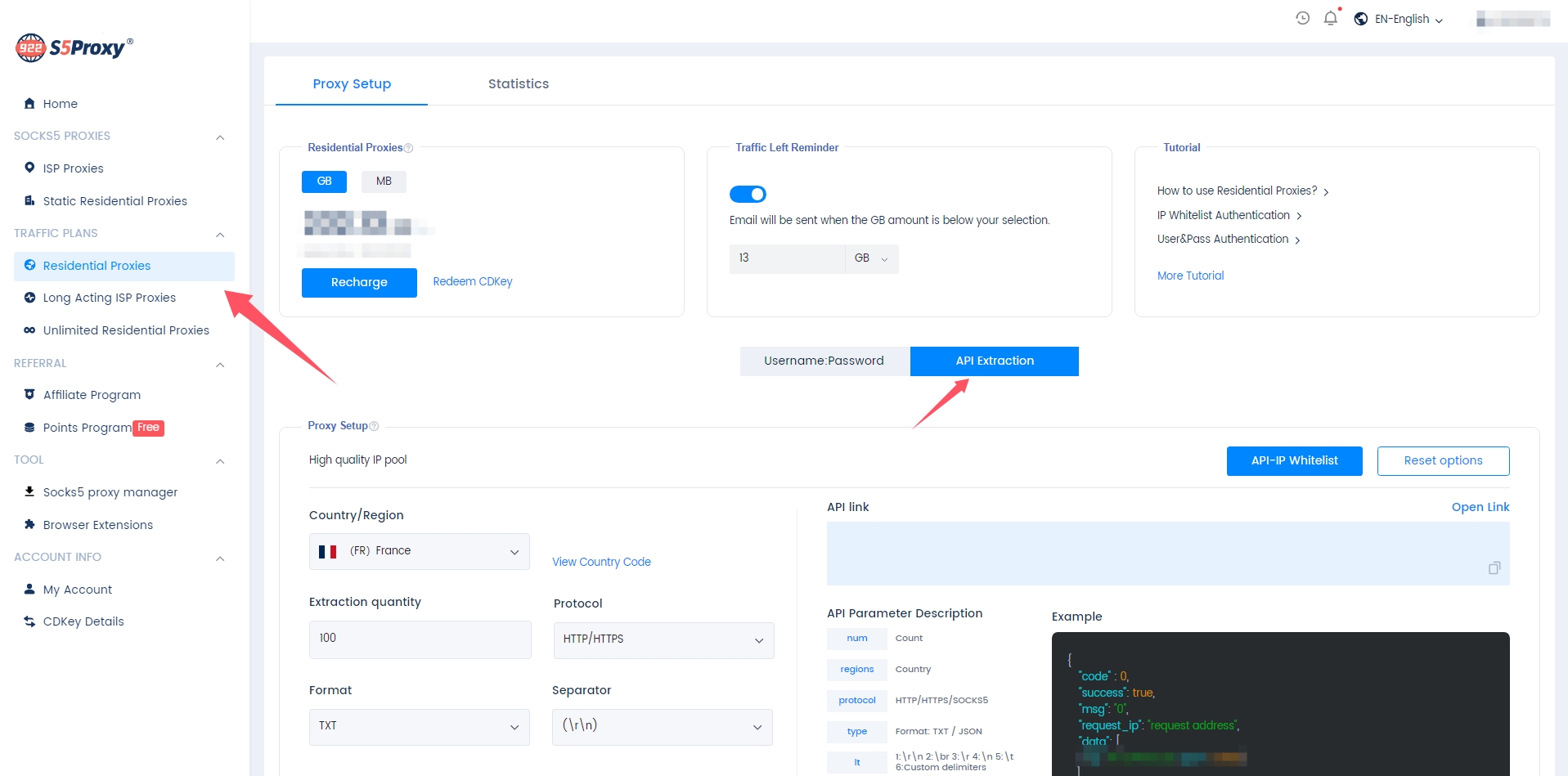Click the Redeem CDKey link

pos(472,281)
